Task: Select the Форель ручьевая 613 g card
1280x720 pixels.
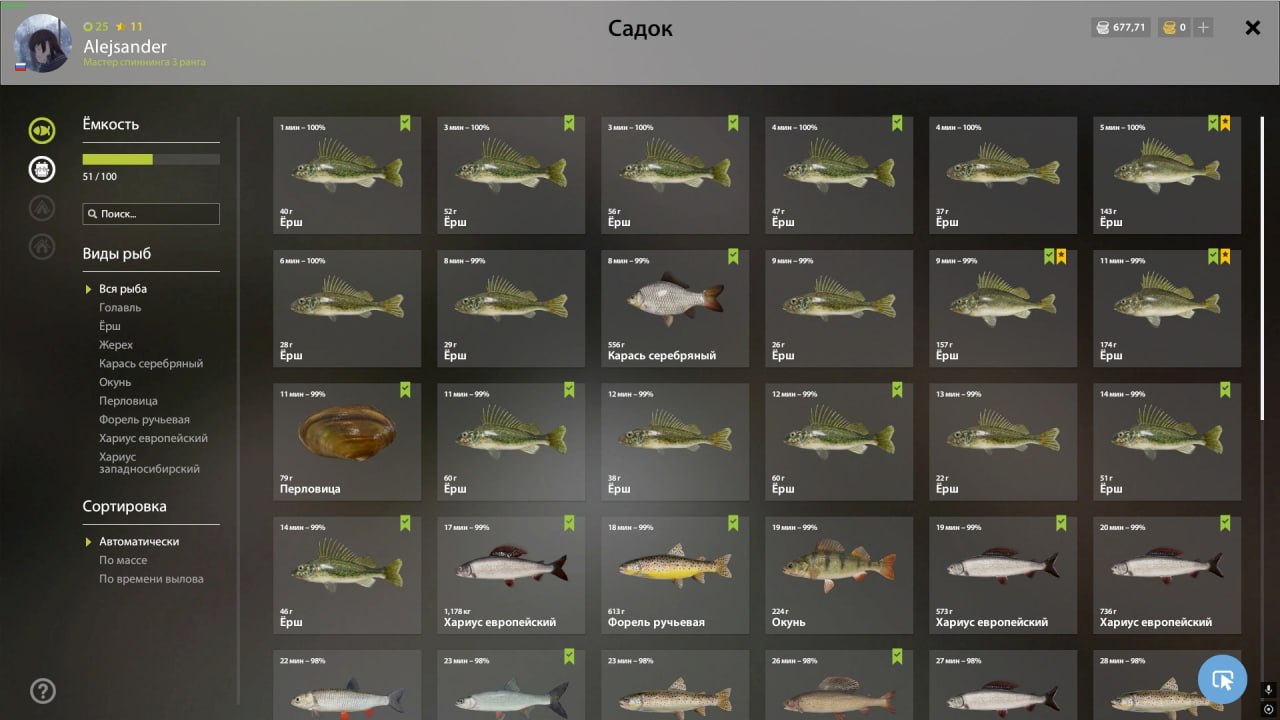Action: 675,574
